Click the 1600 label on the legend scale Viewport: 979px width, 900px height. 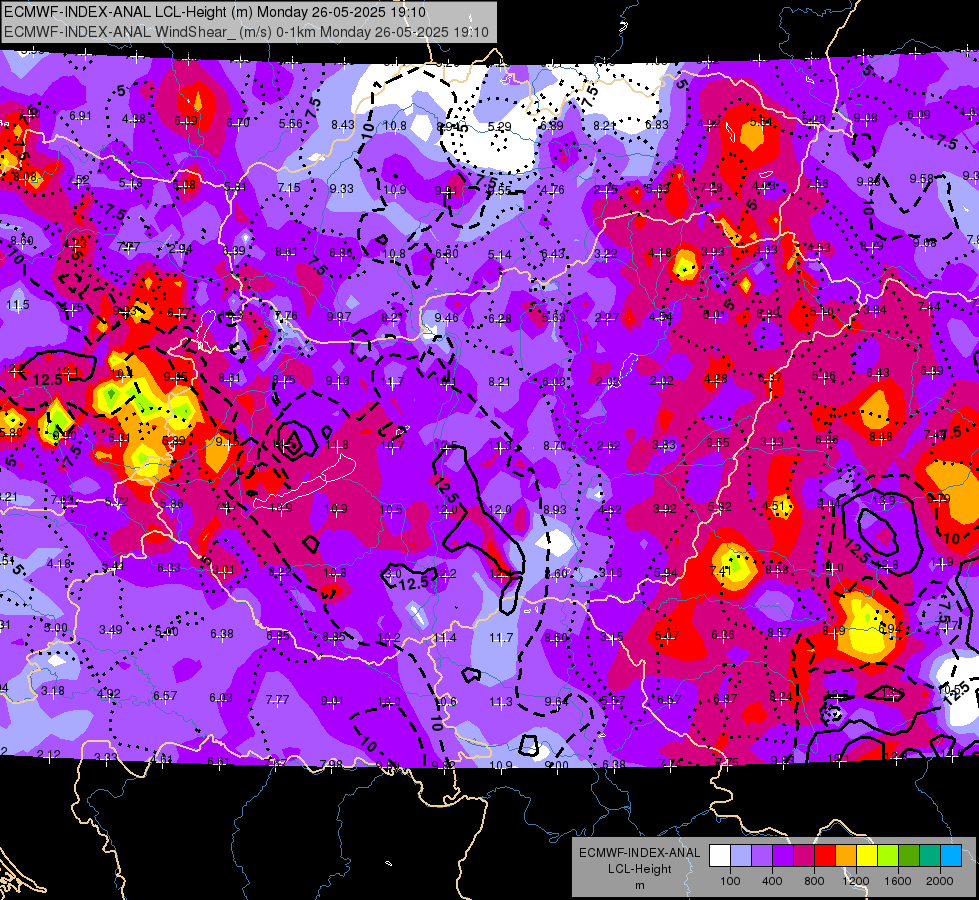pos(897,881)
